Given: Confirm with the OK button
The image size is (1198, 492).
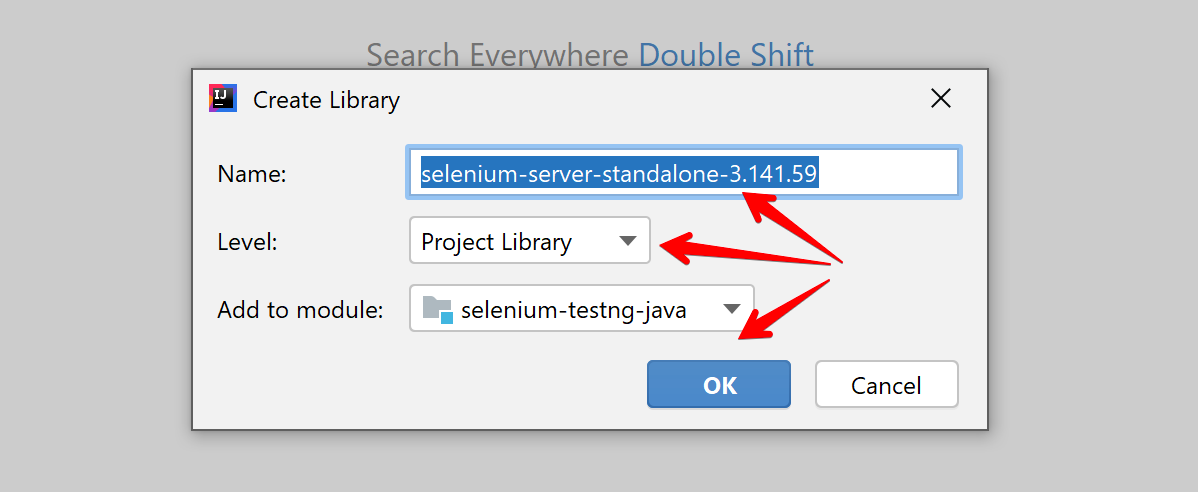Looking at the screenshot, I should coord(719,384).
